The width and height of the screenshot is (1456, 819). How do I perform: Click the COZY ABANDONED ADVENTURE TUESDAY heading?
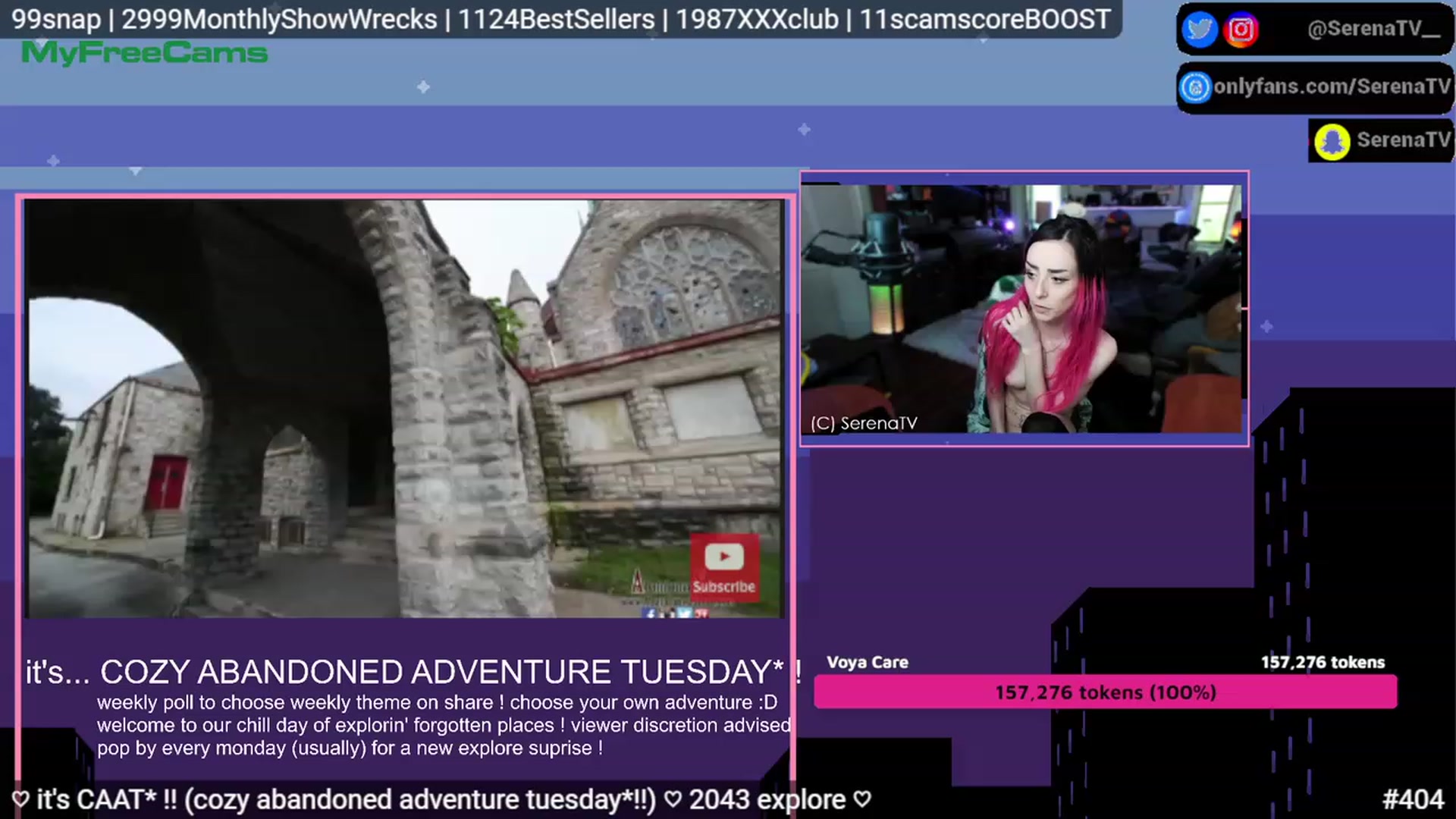pos(442,672)
